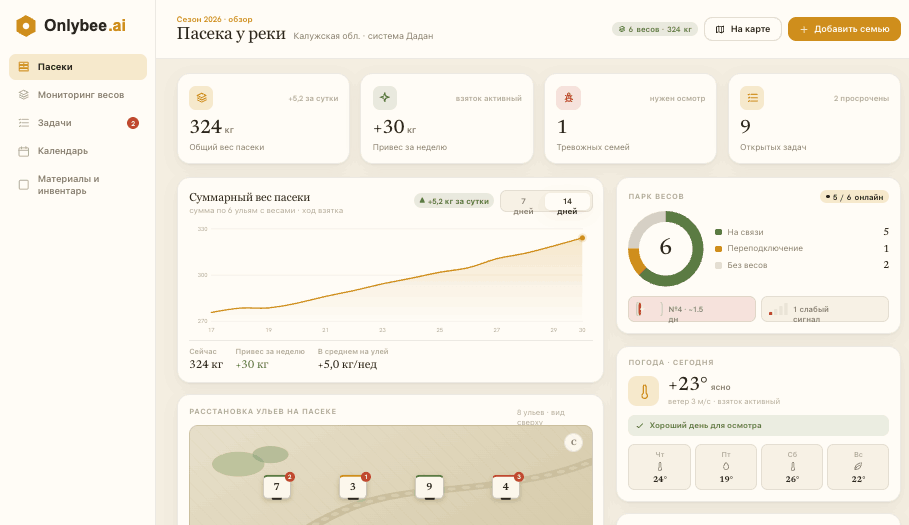
Task: Click the 1 слабый сигнал chip
Action: [x=825, y=309]
